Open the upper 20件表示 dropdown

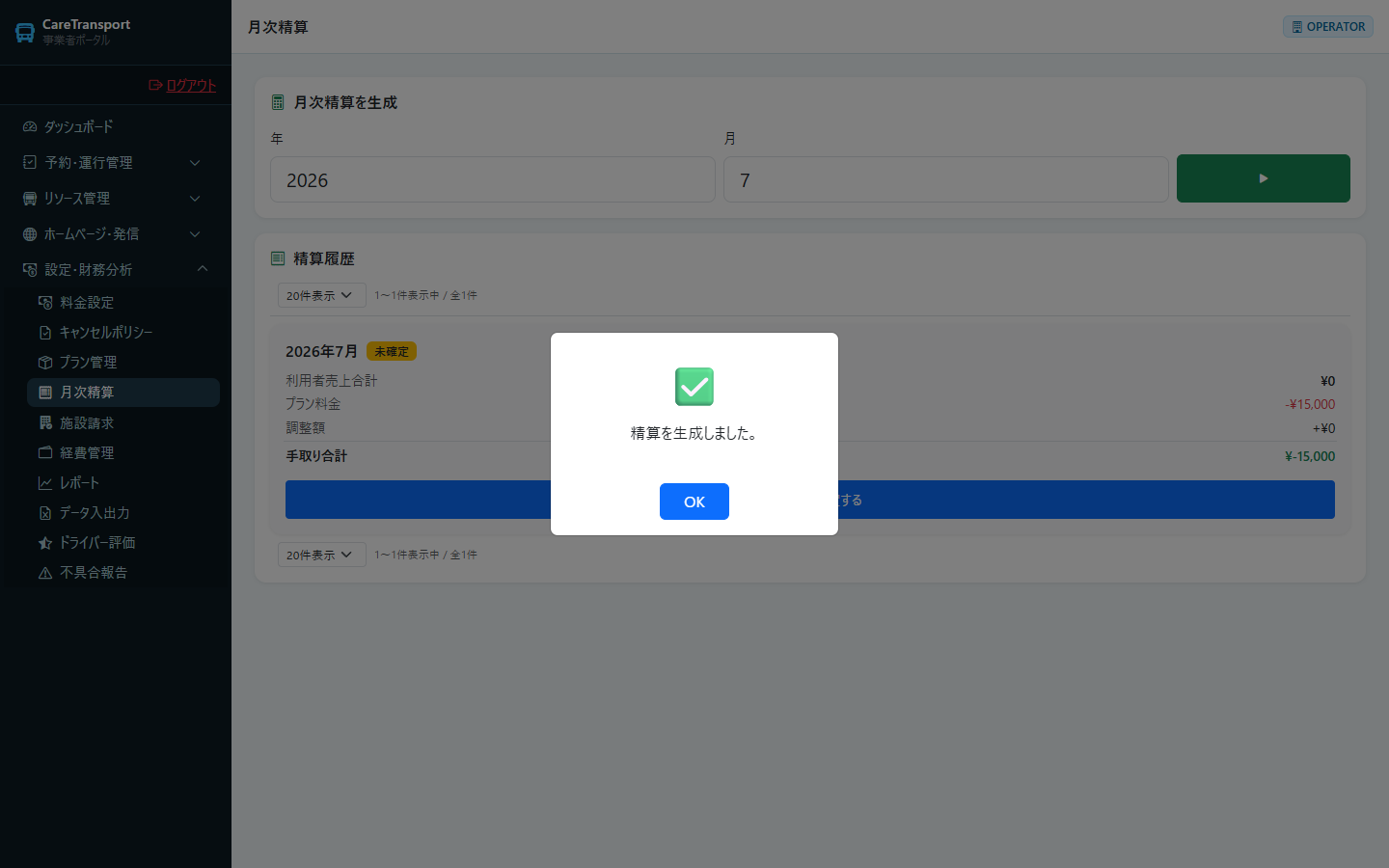tap(322, 295)
